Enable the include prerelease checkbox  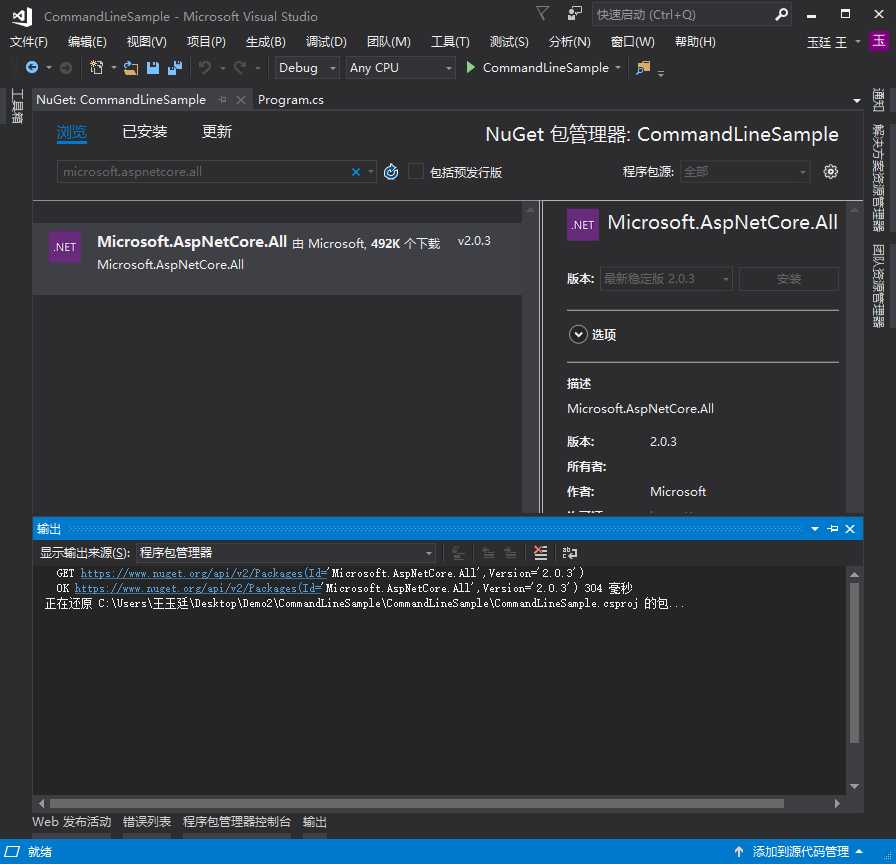[x=416, y=171]
